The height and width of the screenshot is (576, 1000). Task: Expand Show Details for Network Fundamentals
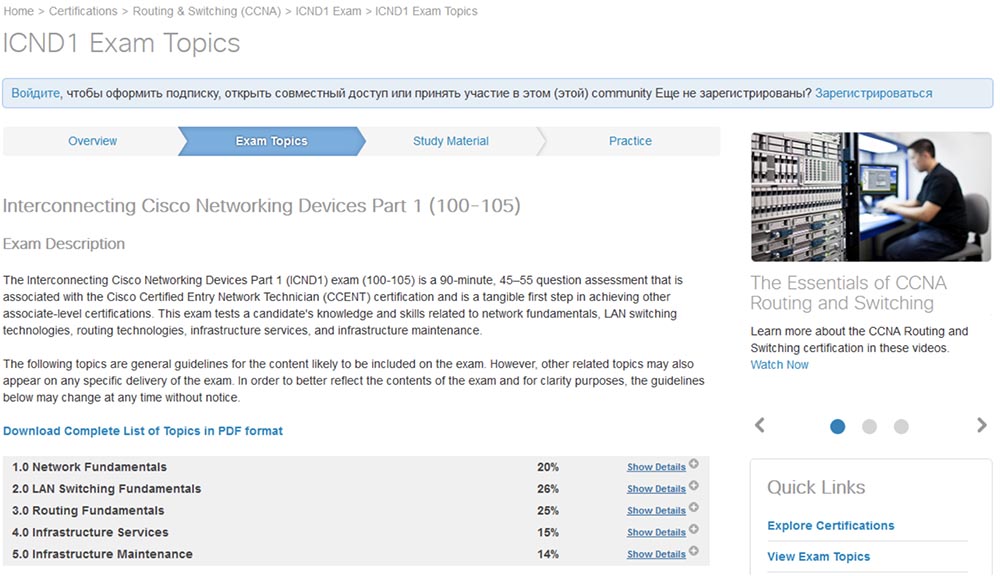[x=656, y=467]
